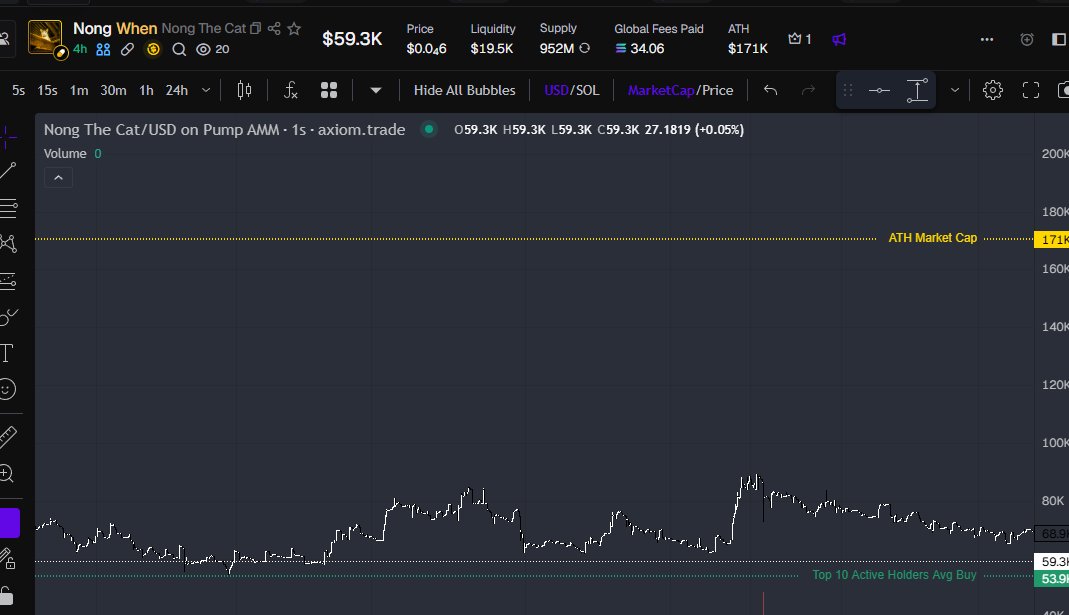This screenshot has height=615, width=1069.
Task: Click the yellow 171K price axis tag
Action: click(1051, 239)
